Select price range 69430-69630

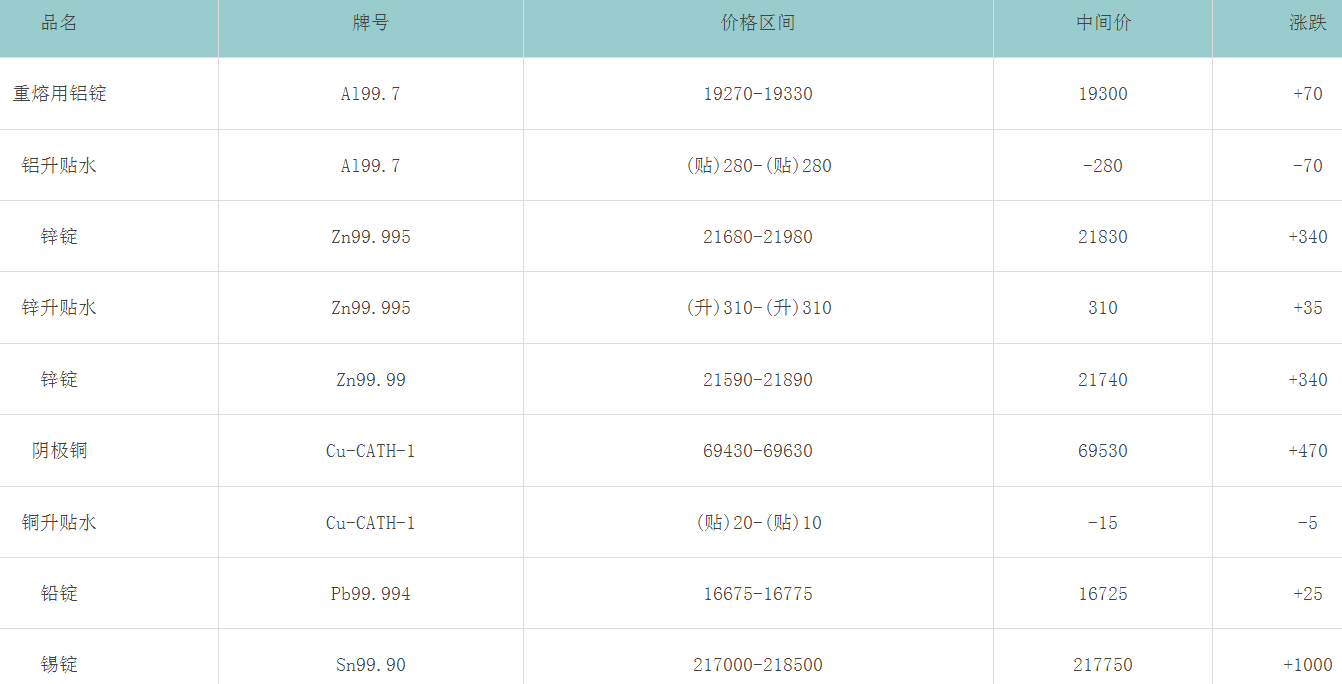[x=758, y=451]
